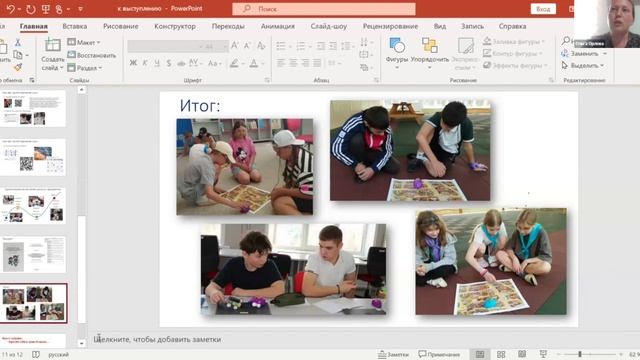640x360 pixels.
Task: Open the Рецензирование tab
Action: click(x=390, y=26)
